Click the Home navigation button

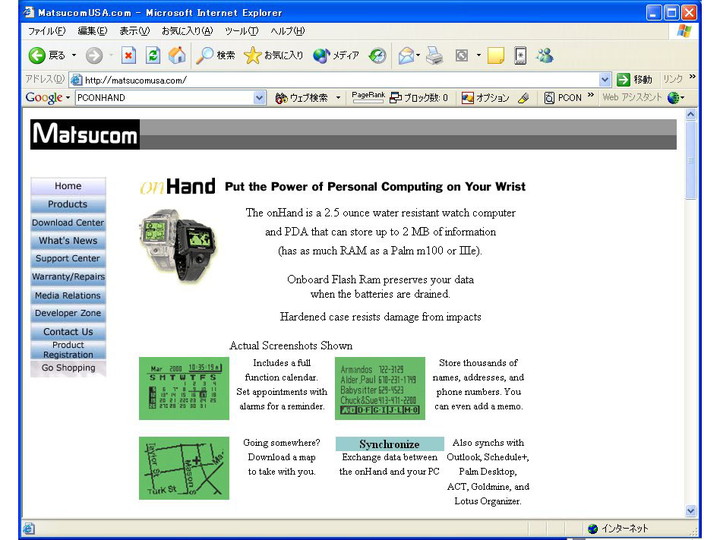point(68,186)
